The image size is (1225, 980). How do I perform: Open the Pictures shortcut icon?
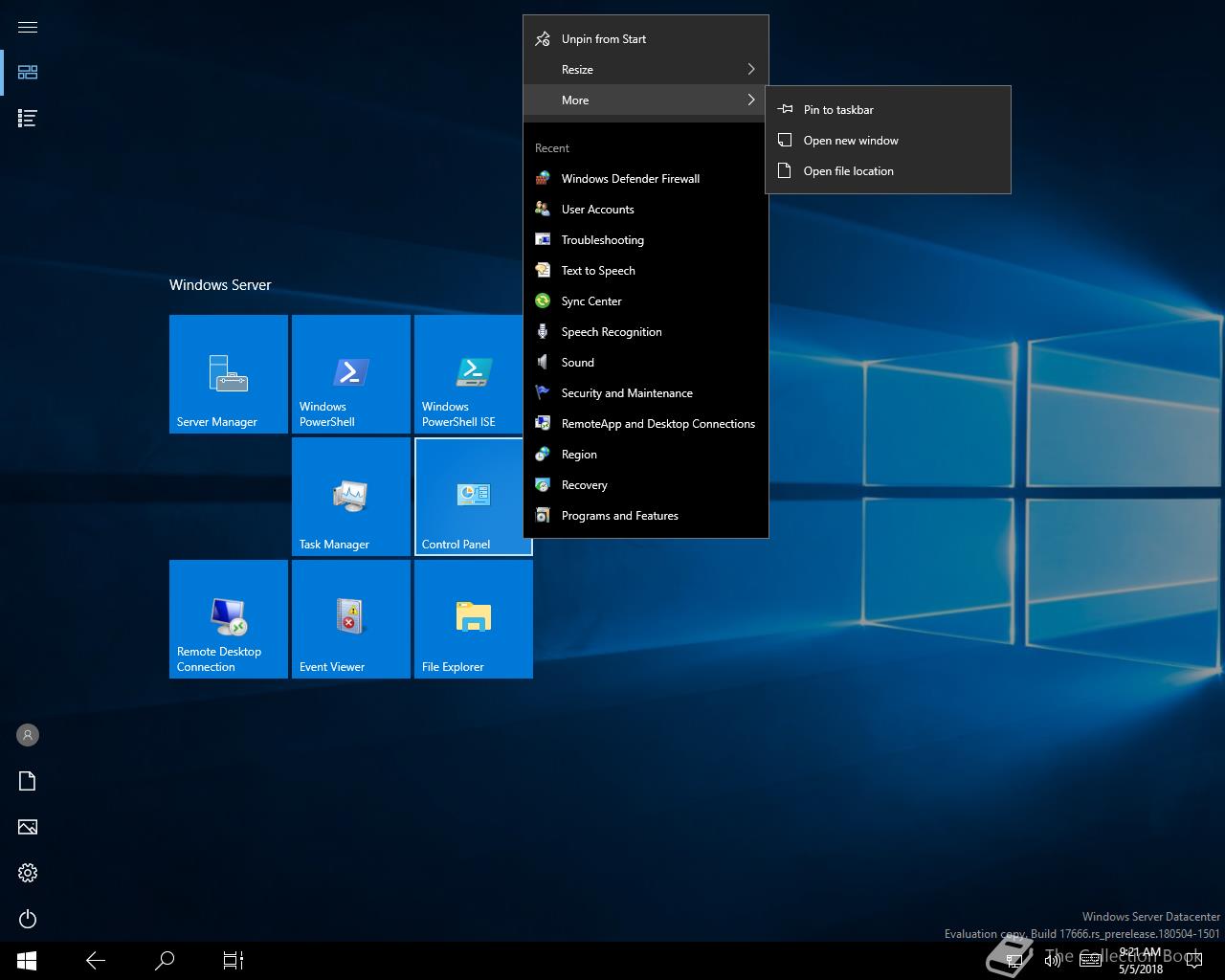pos(28,827)
